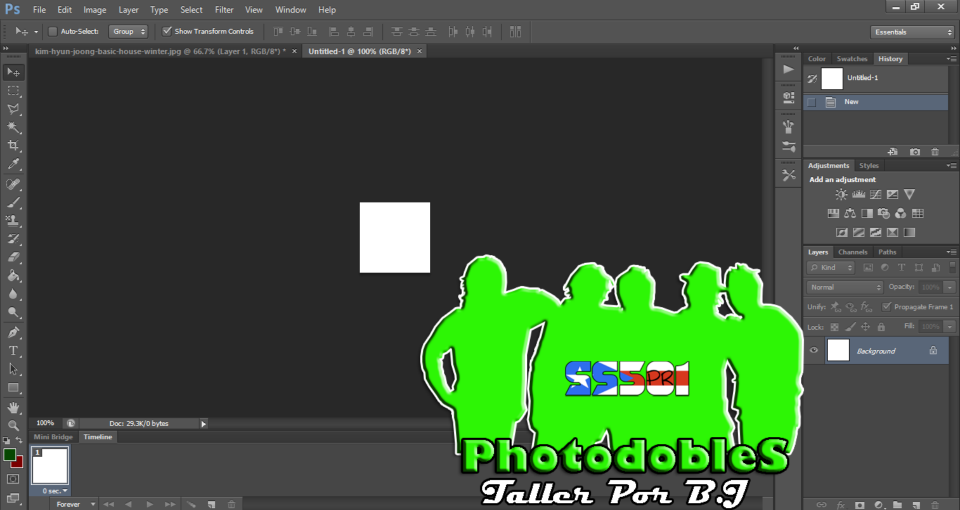960x510 pixels.
Task: Add a Levels adjustment
Action: tap(858, 195)
